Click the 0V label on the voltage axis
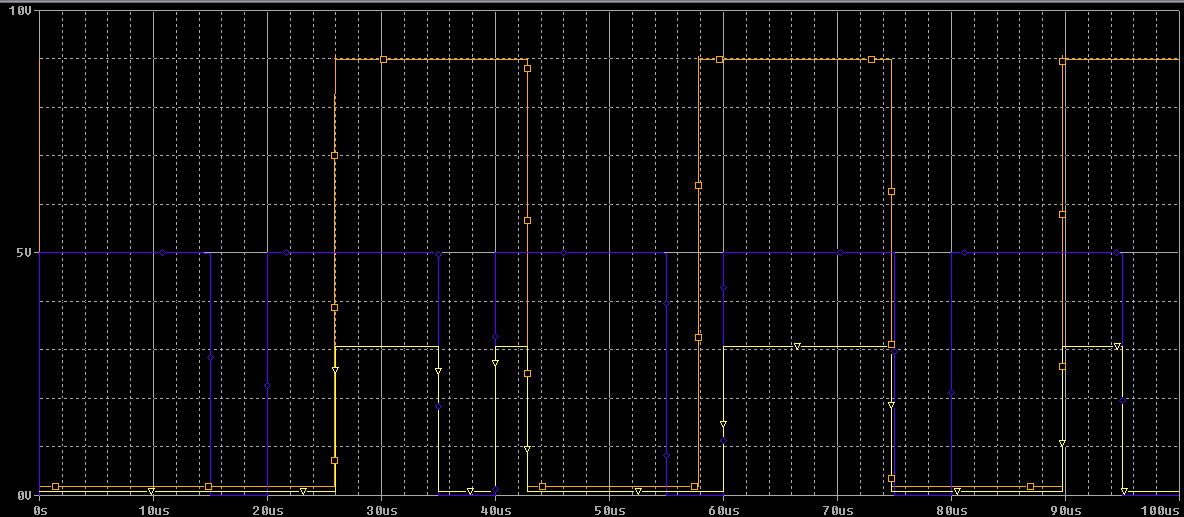The height and width of the screenshot is (517, 1184). [24, 495]
